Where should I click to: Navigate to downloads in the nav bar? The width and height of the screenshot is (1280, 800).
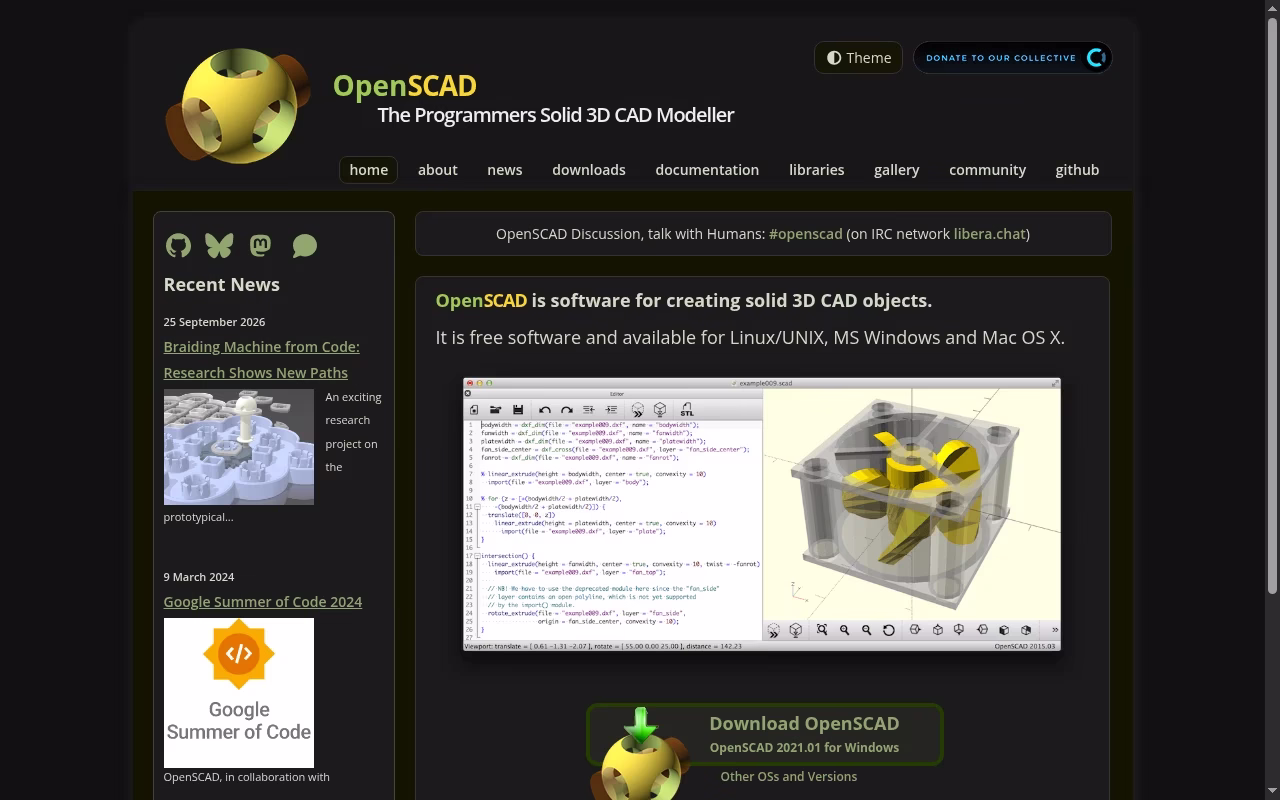pyautogui.click(x=589, y=170)
